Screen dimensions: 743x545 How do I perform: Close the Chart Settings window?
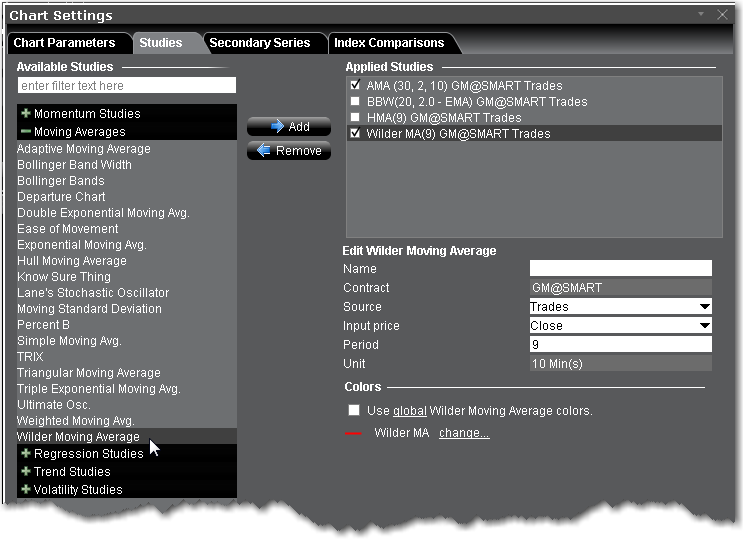pyautogui.click(x=722, y=15)
